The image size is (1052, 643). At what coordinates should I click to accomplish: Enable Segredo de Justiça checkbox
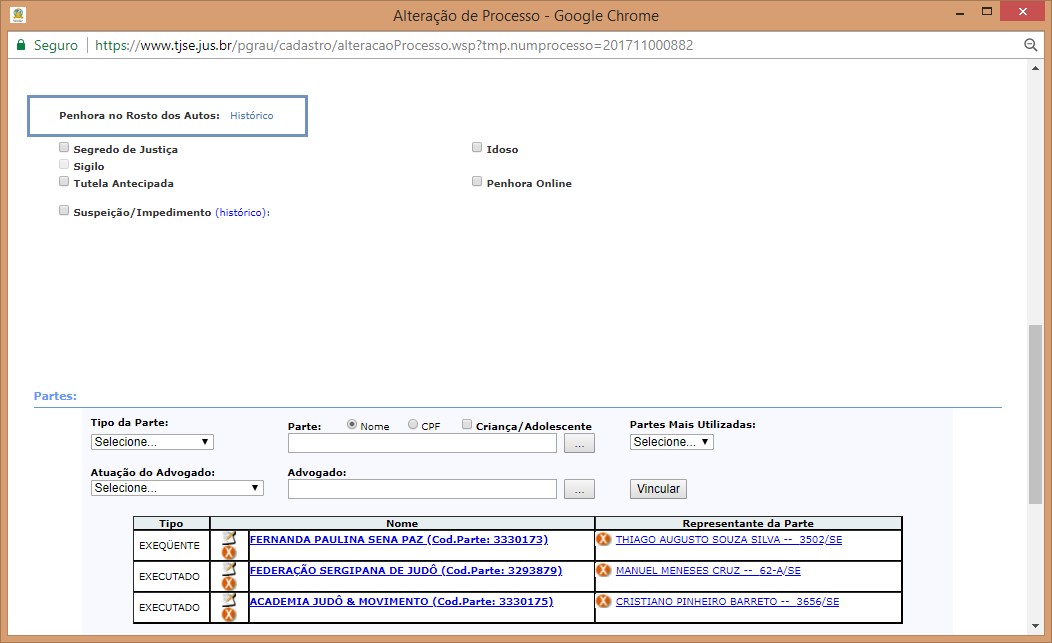point(64,148)
